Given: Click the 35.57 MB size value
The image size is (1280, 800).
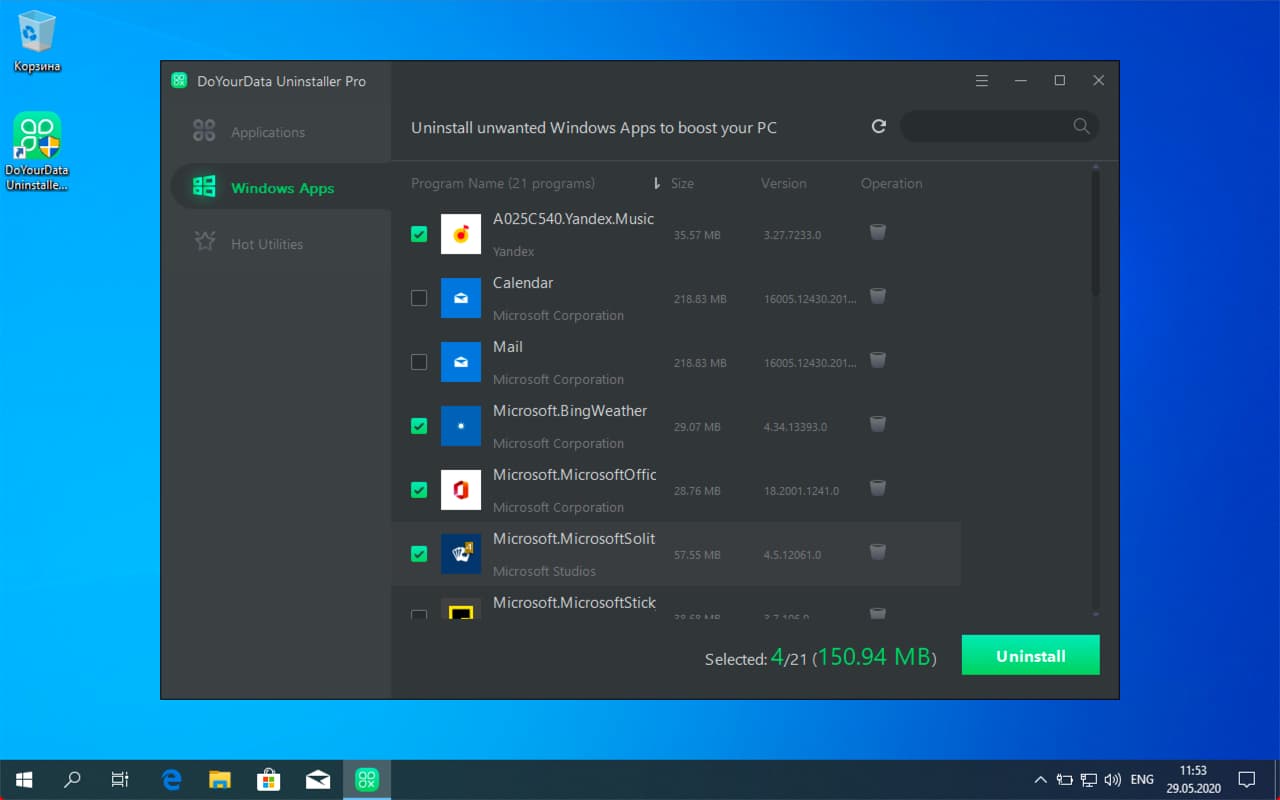Looking at the screenshot, I should [x=697, y=235].
